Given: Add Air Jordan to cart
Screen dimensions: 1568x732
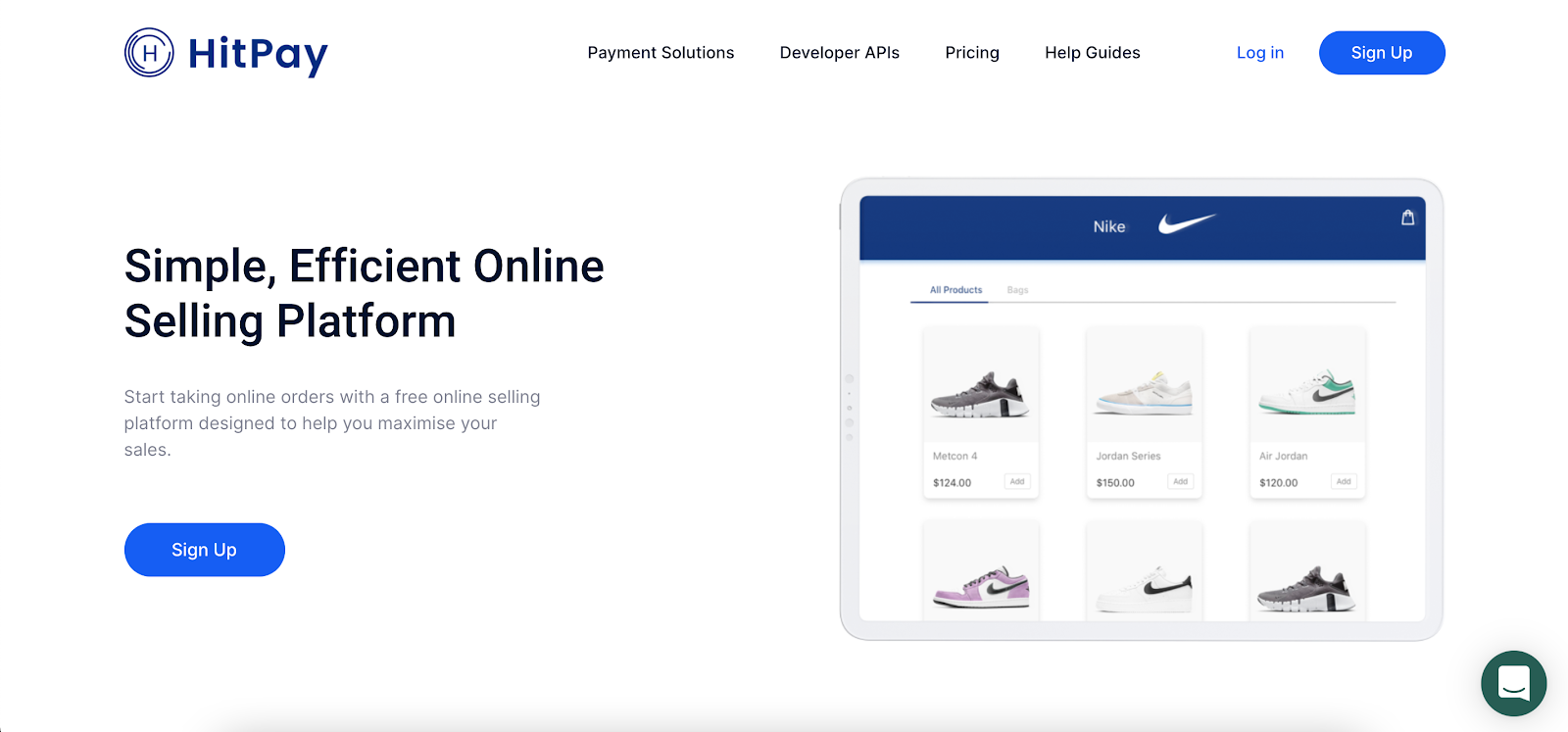Looking at the screenshot, I should pos(1344,481).
